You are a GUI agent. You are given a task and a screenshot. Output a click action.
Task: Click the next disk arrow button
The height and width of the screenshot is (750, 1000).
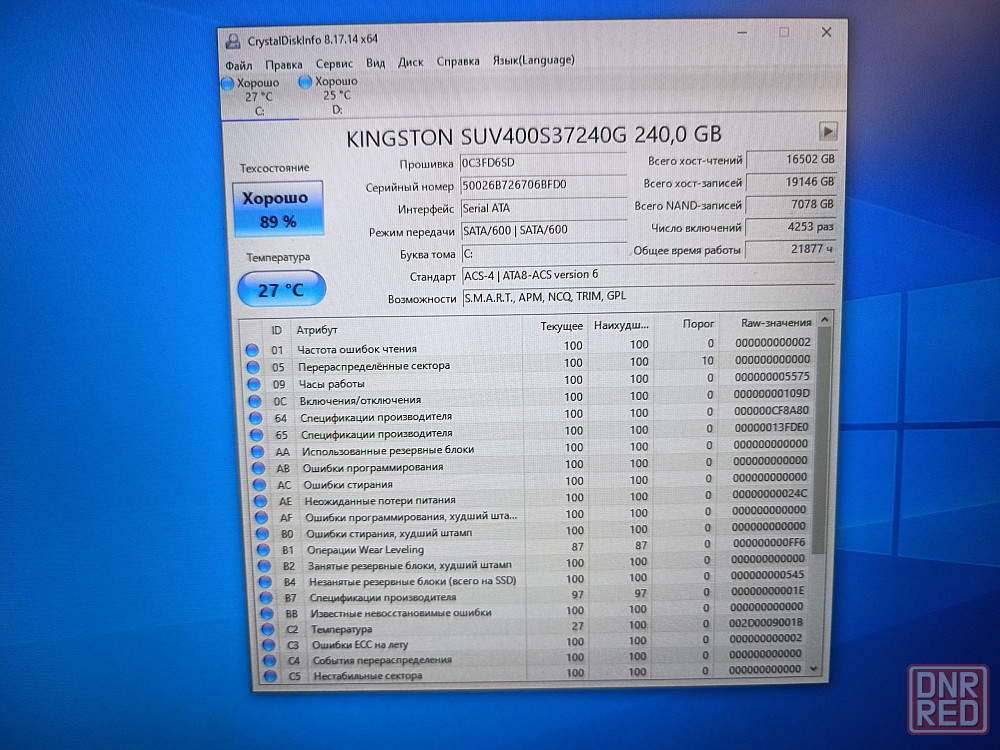coord(827,131)
